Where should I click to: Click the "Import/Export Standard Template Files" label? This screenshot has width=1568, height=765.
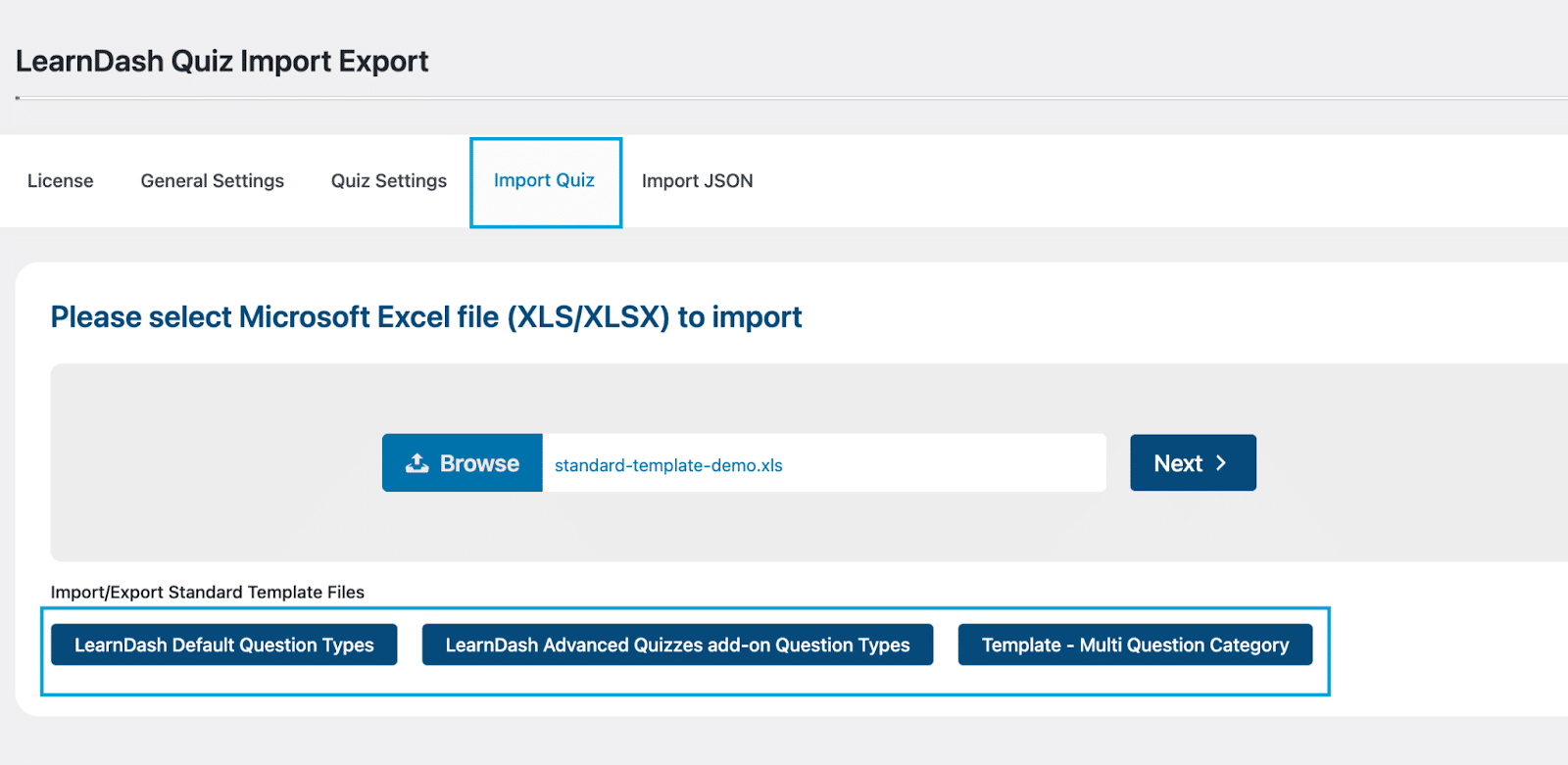208,593
